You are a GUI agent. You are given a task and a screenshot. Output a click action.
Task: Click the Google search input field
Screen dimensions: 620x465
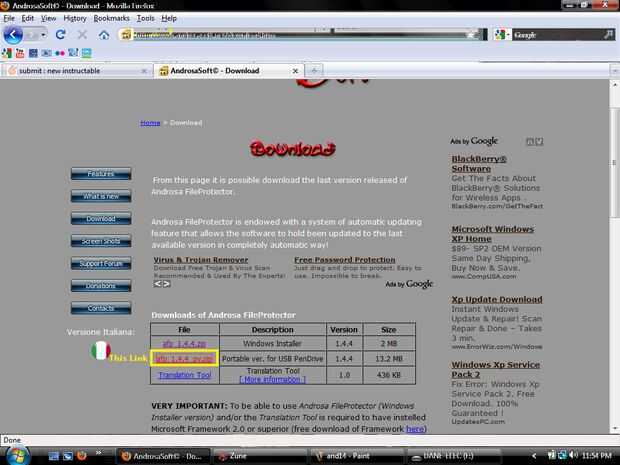coord(558,35)
